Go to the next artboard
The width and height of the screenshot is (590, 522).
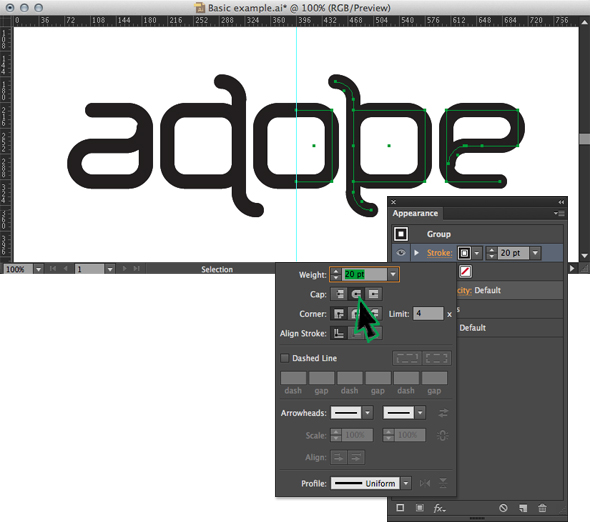(x=124, y=268)
